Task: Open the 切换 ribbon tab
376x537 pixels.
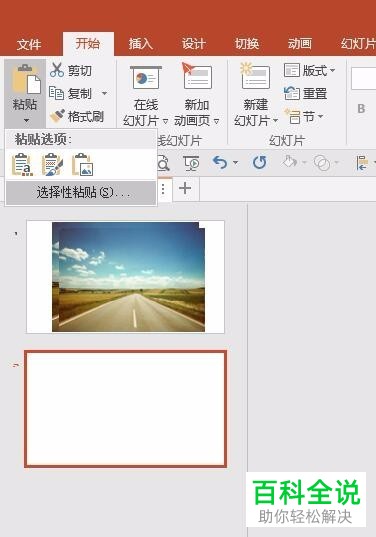Action: pos(247,43)
